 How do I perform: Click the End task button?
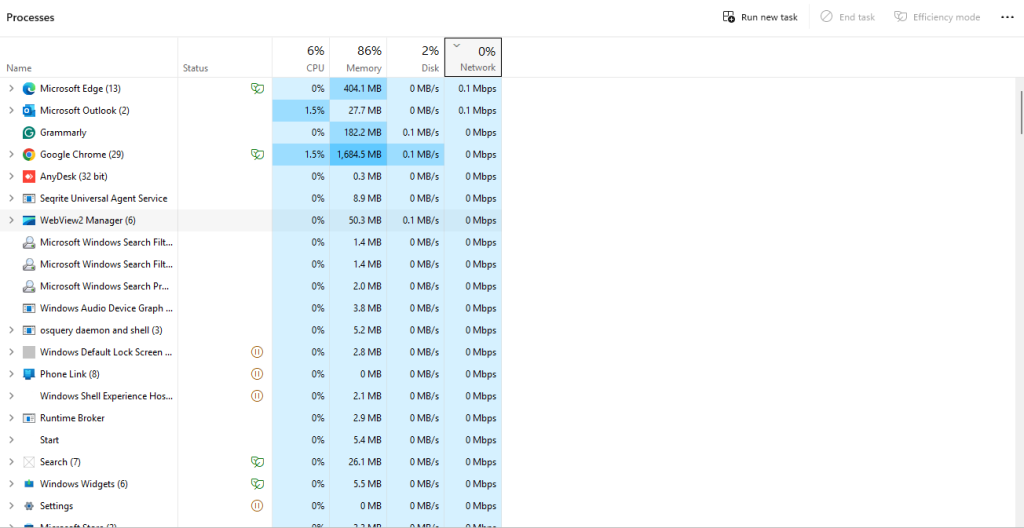[847, 18]
